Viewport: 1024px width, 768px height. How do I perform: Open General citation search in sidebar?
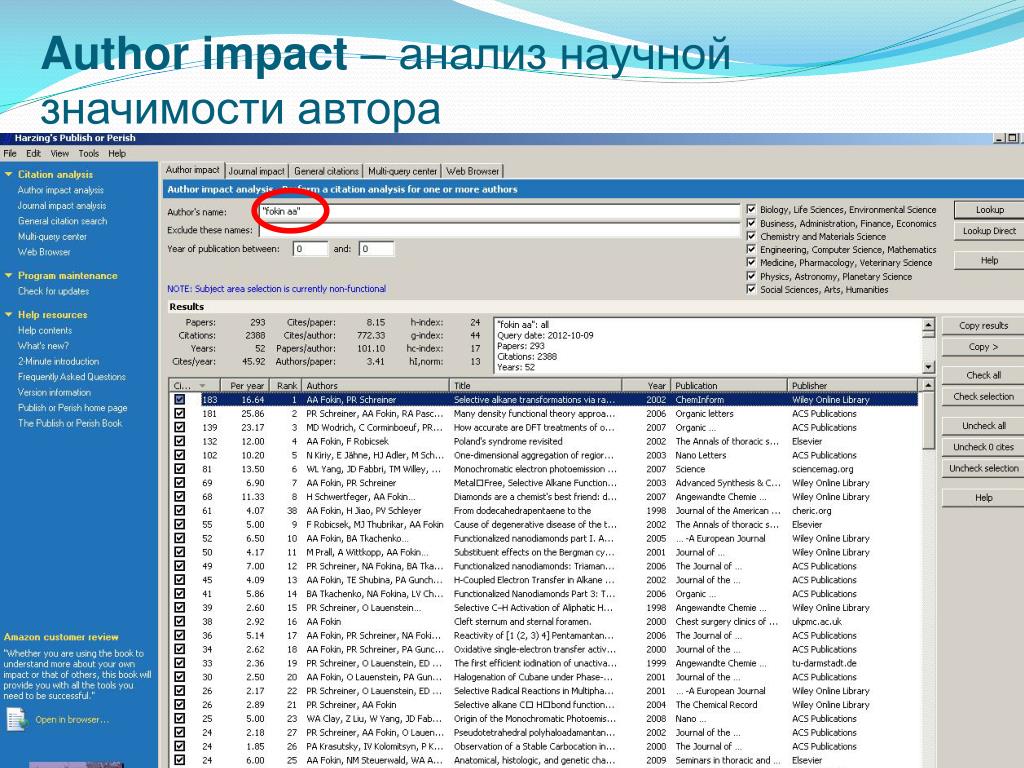point(63,221)
